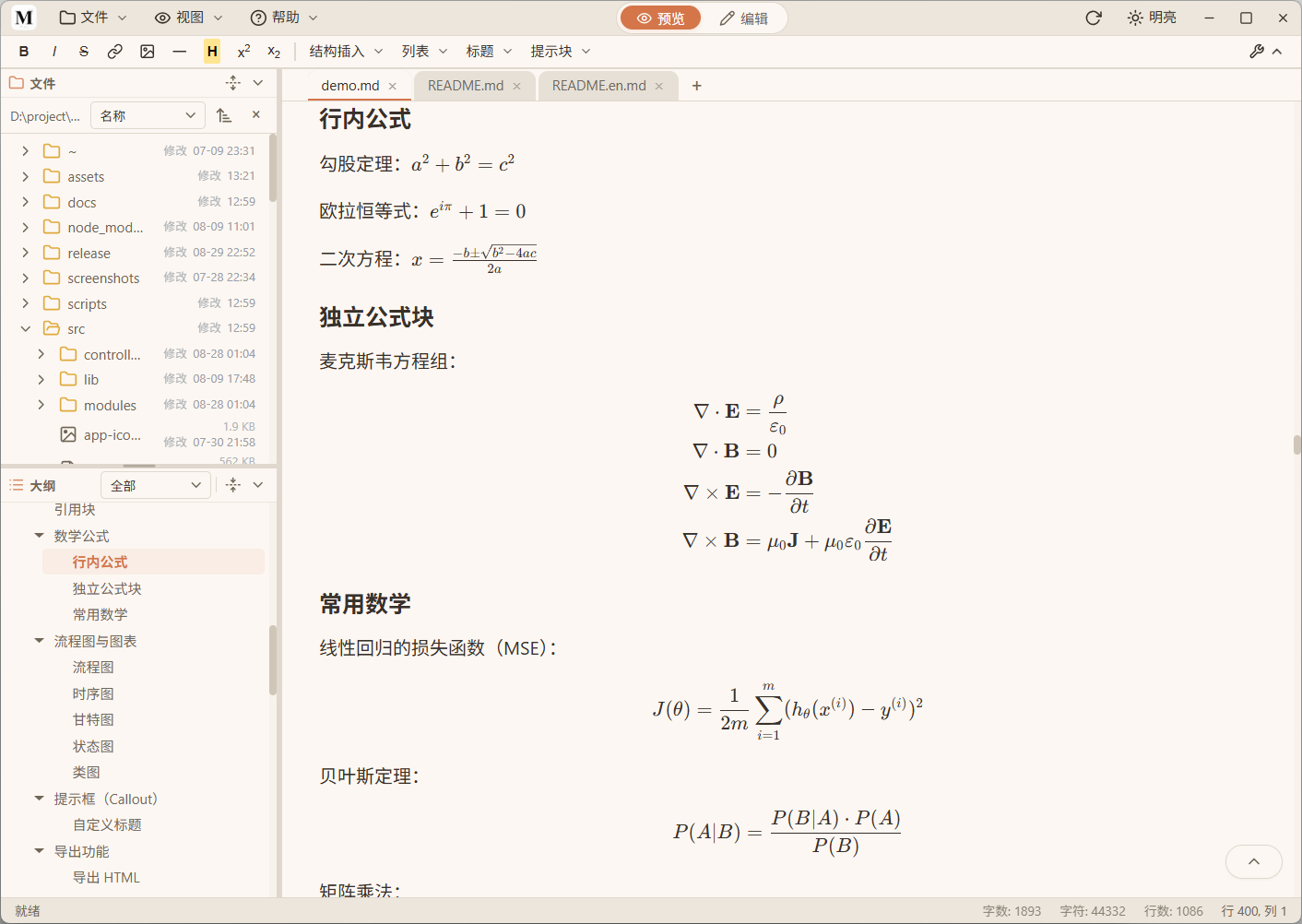This screenshot has width=1302, height=924.
Task: Click the locate icon in the 大纲 panel header
Action: pyautogui.click(x=233, y=485)
